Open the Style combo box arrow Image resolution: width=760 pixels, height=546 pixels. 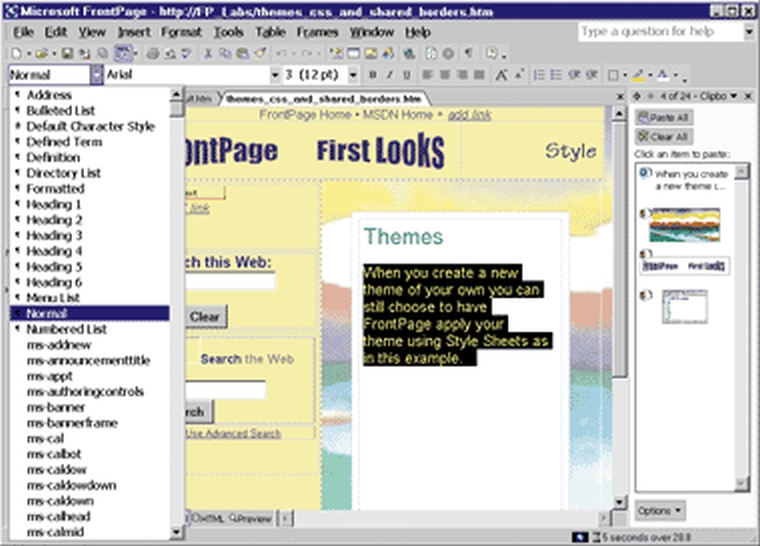pyautogui.click(x=97, y=75)
